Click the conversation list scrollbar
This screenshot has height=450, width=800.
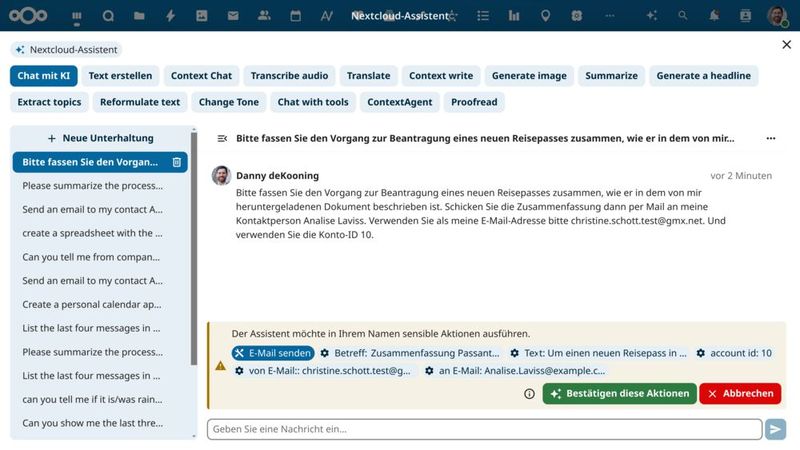193,249
